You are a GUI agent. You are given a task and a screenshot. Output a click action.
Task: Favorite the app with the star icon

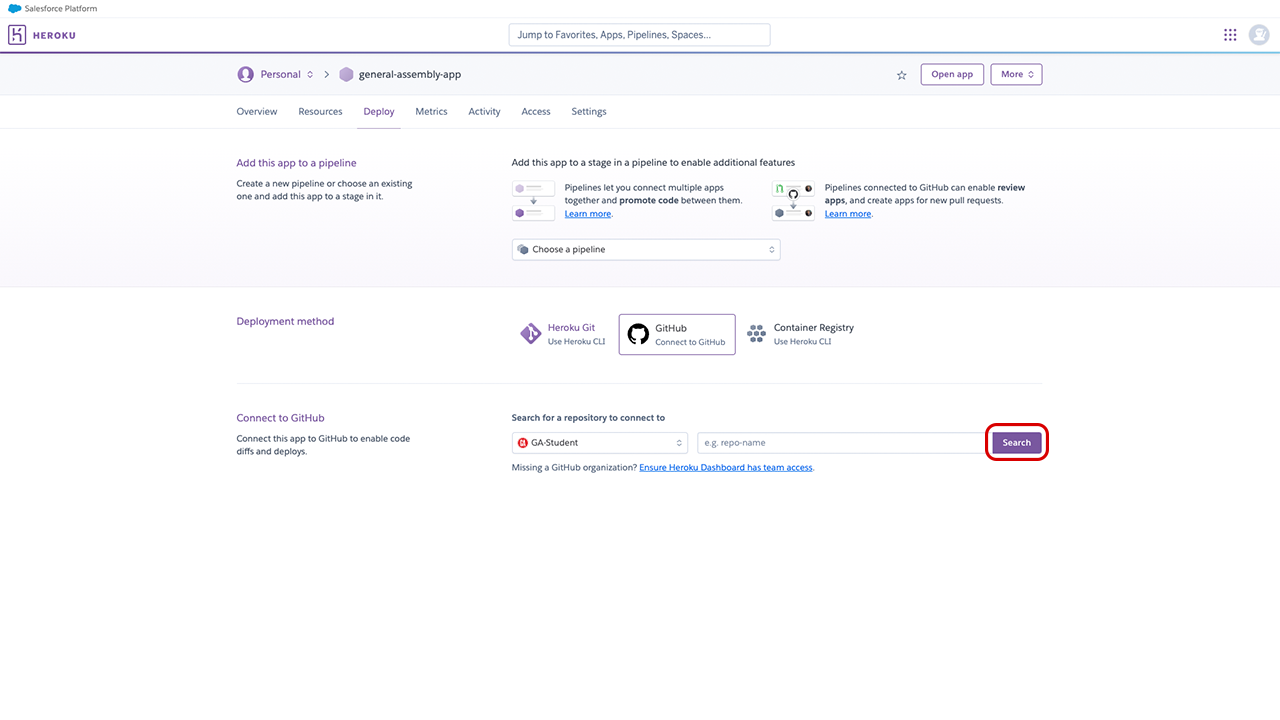pos(901,75)
